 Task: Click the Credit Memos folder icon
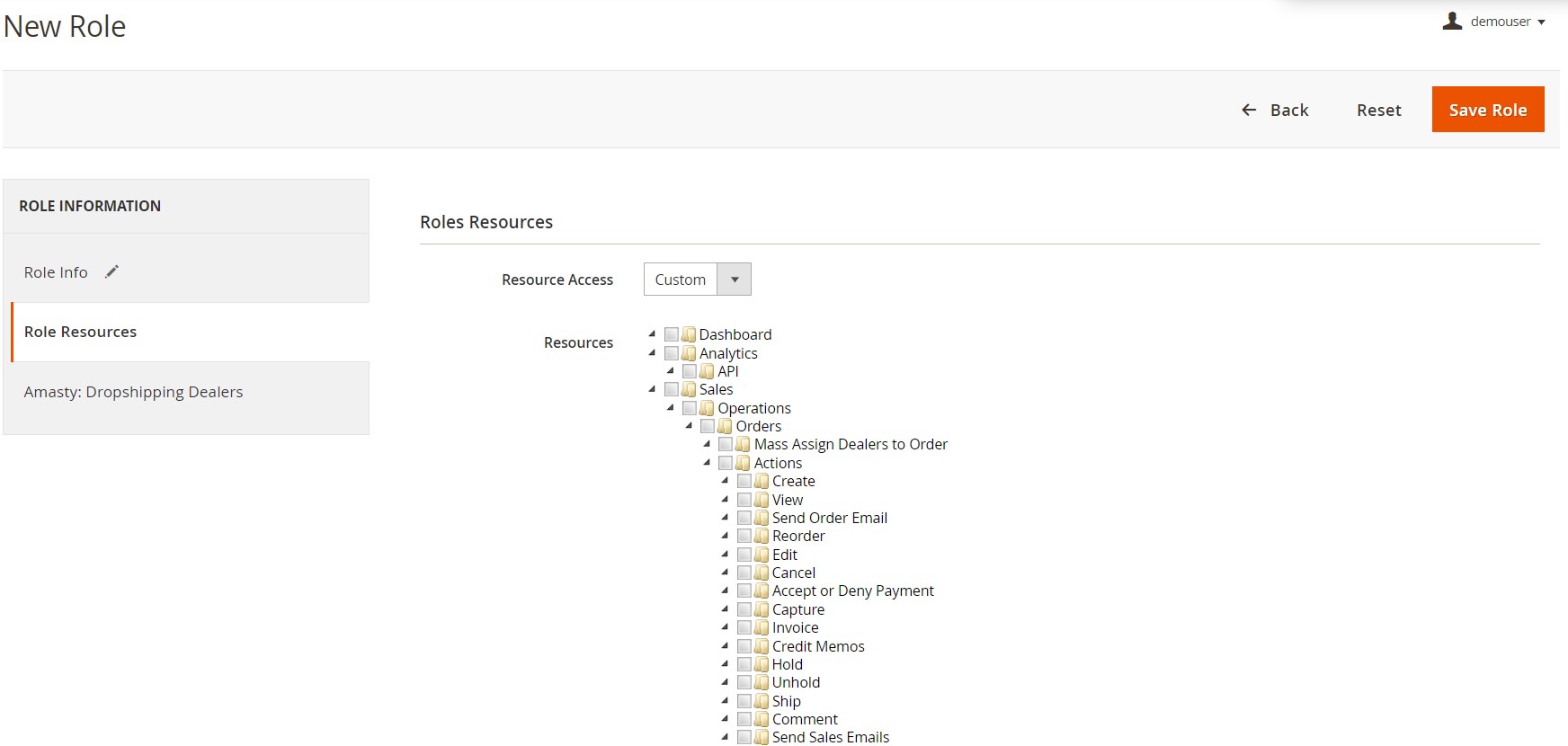pyautogui.click(x=762, y=646)
